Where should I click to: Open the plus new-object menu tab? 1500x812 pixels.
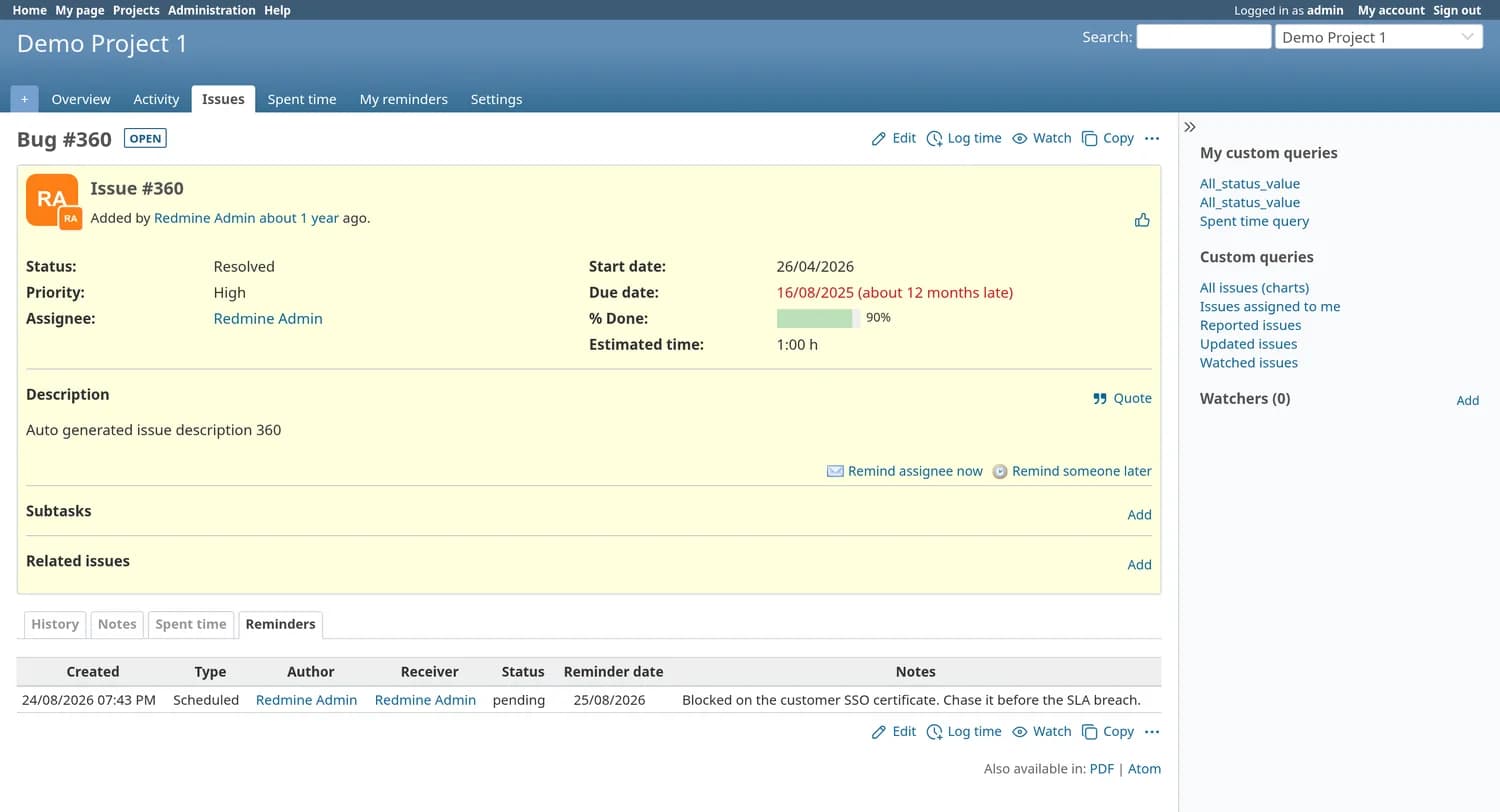[24, 99]
